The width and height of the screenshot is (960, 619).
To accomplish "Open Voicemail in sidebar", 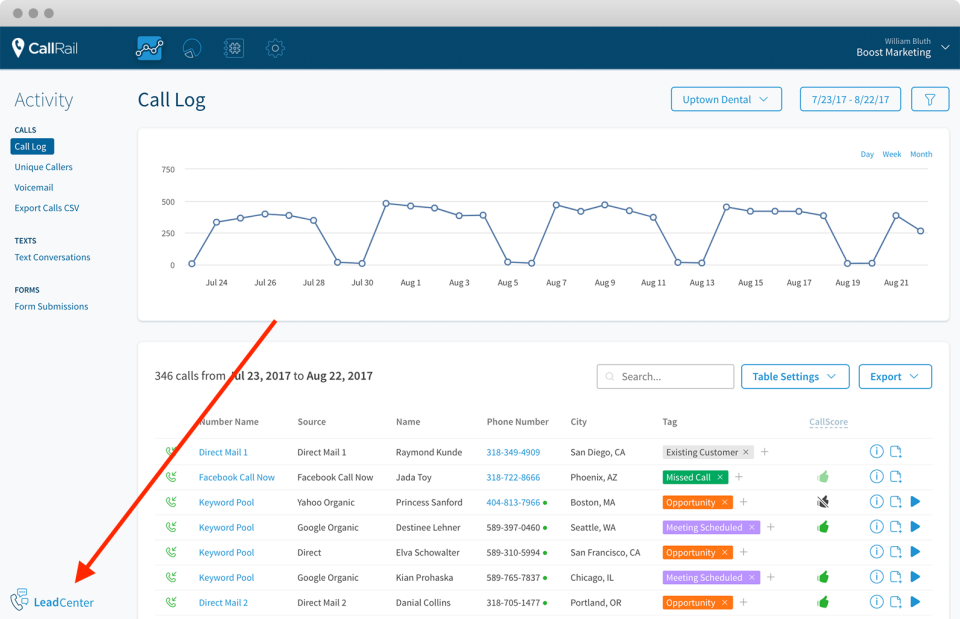I will coord(34,187).
